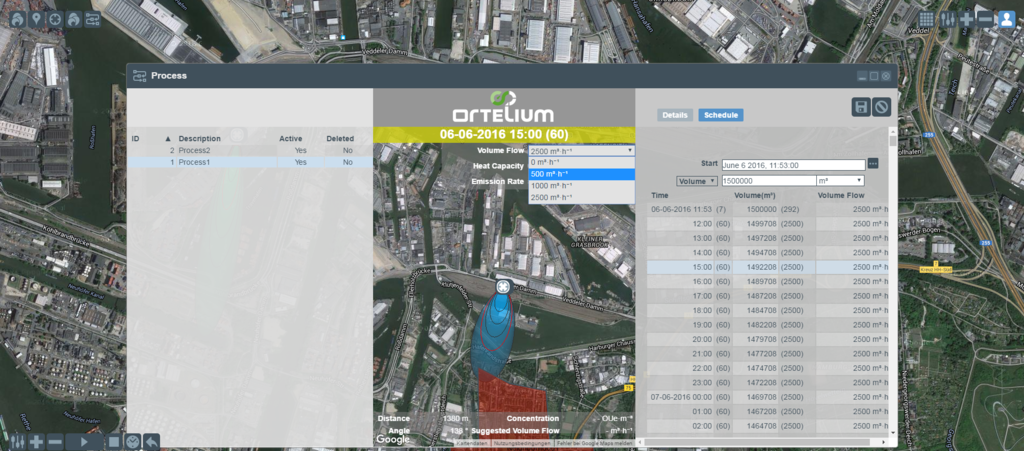Click the ellipsis button next to Start date

[872, 164]
